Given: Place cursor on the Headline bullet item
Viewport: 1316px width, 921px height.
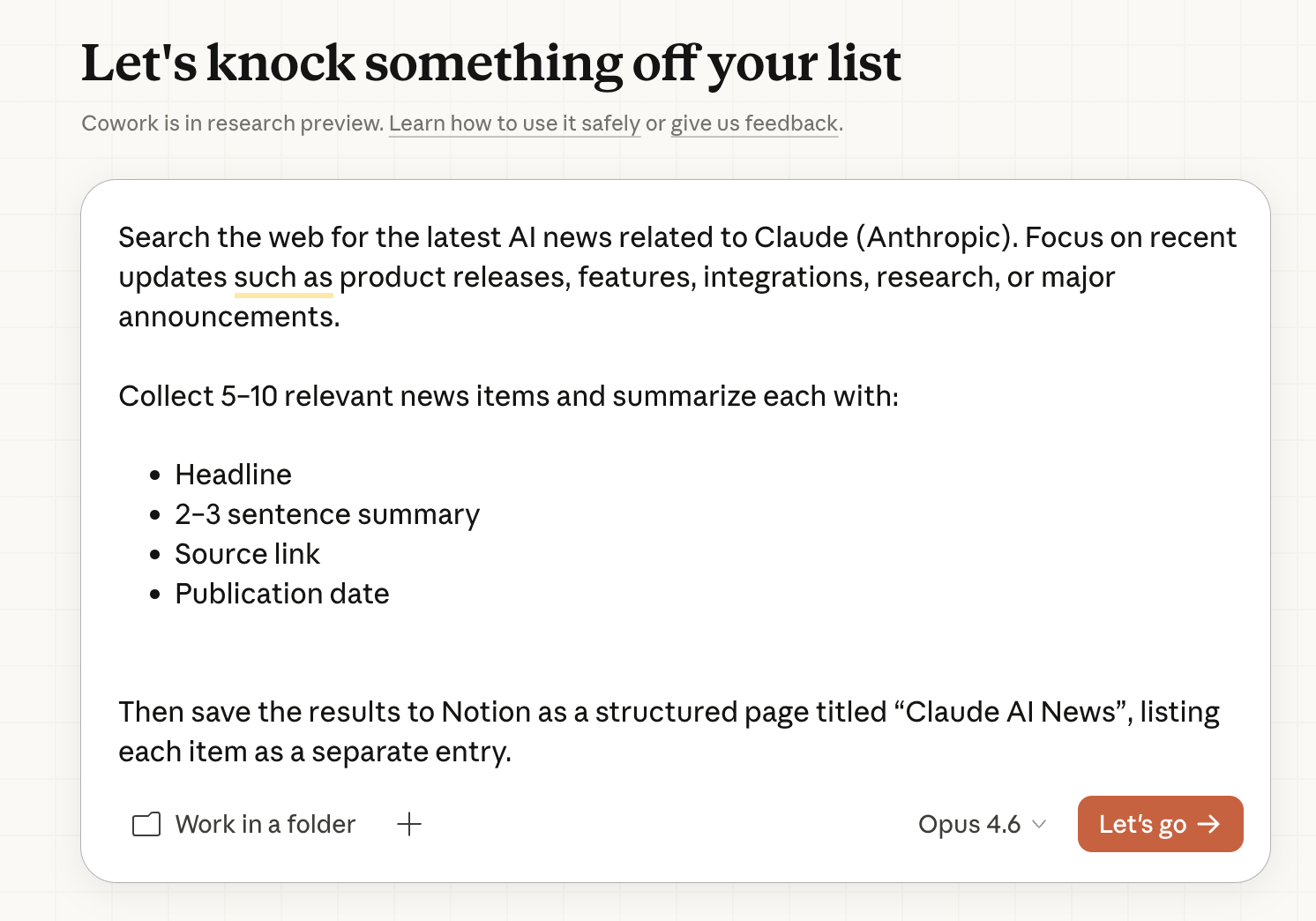Looking at the screenshot, I should click(x=233, y=475).
